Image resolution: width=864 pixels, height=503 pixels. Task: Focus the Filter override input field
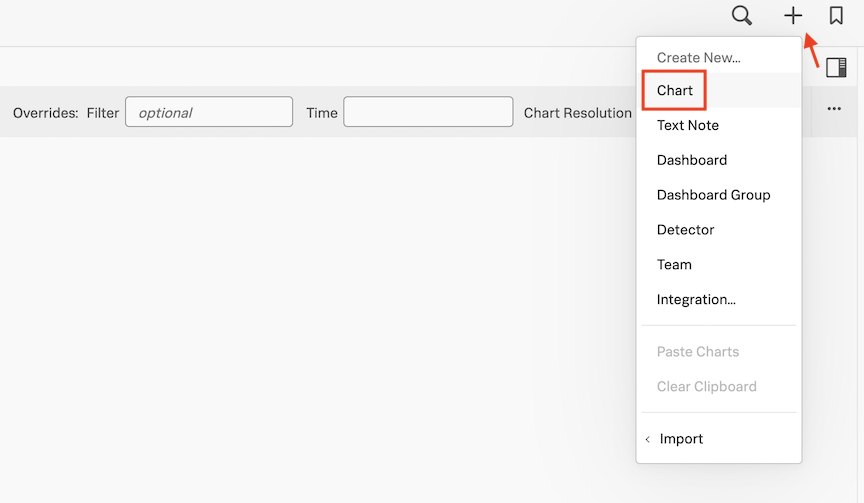[208, 112]
